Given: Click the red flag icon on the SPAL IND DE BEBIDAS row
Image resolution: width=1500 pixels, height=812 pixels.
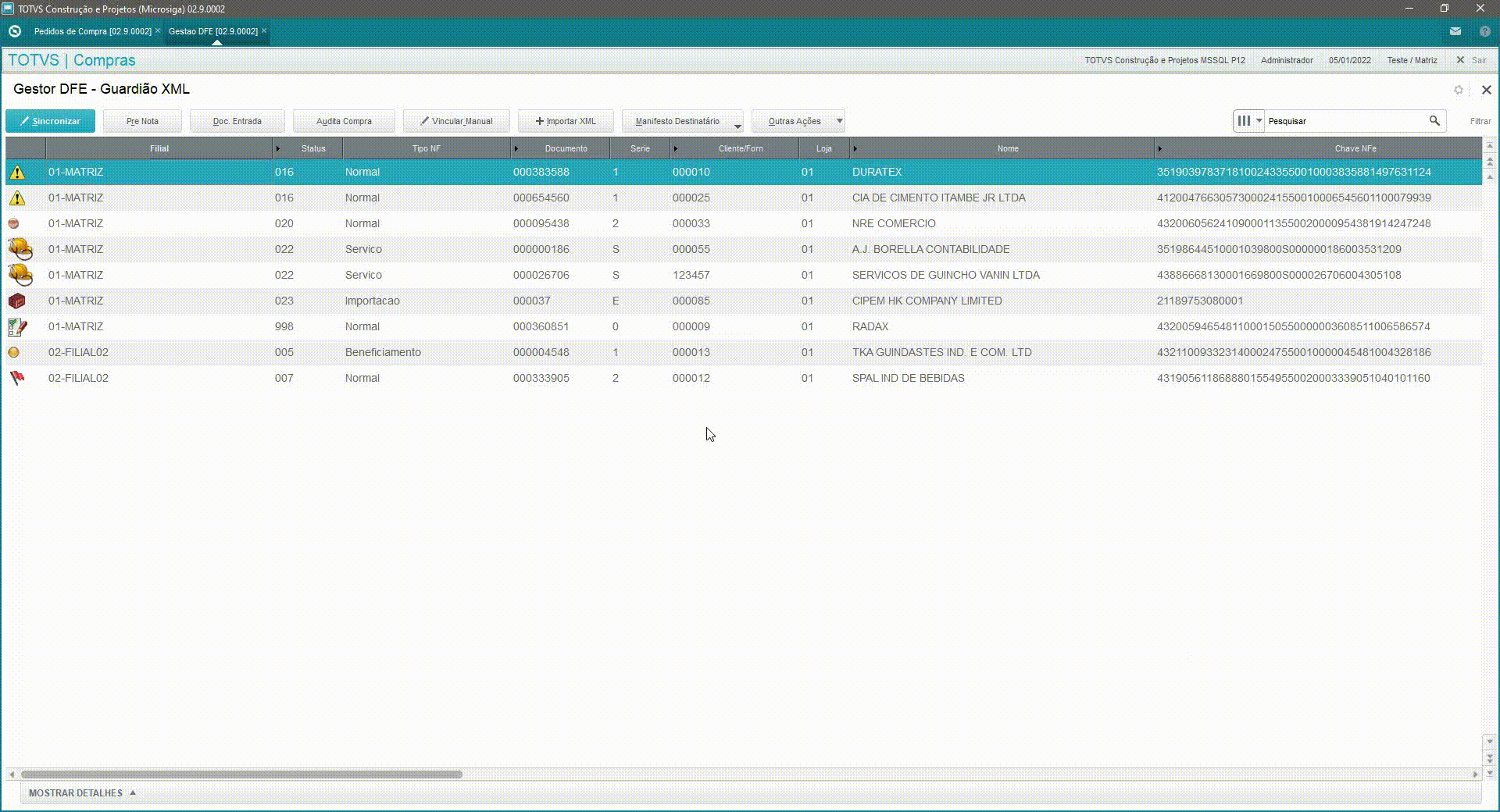Looking at the screenshot, I should (17, 378).
